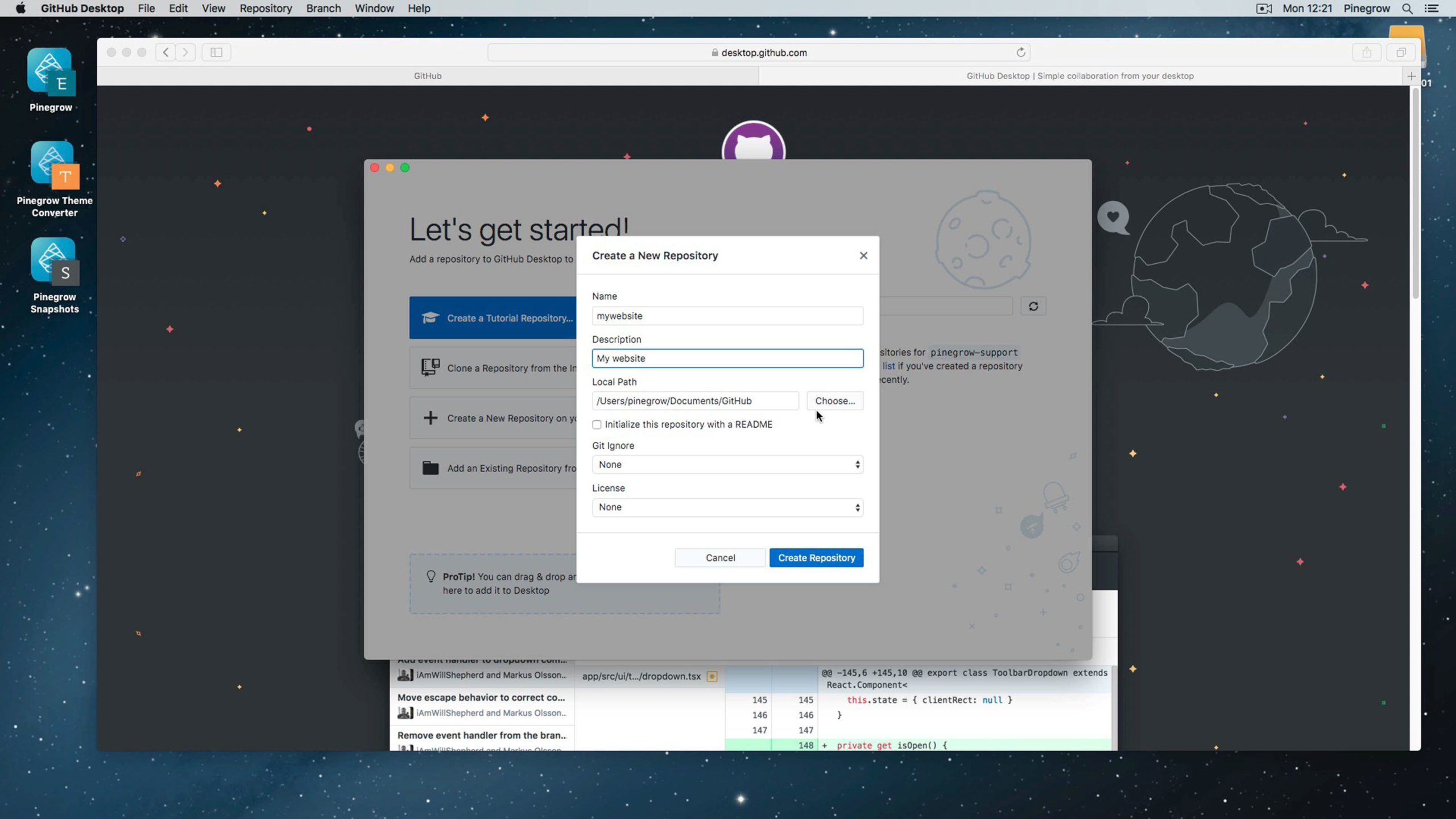Click the GitHub Desktop icon in menu bar

81,8
